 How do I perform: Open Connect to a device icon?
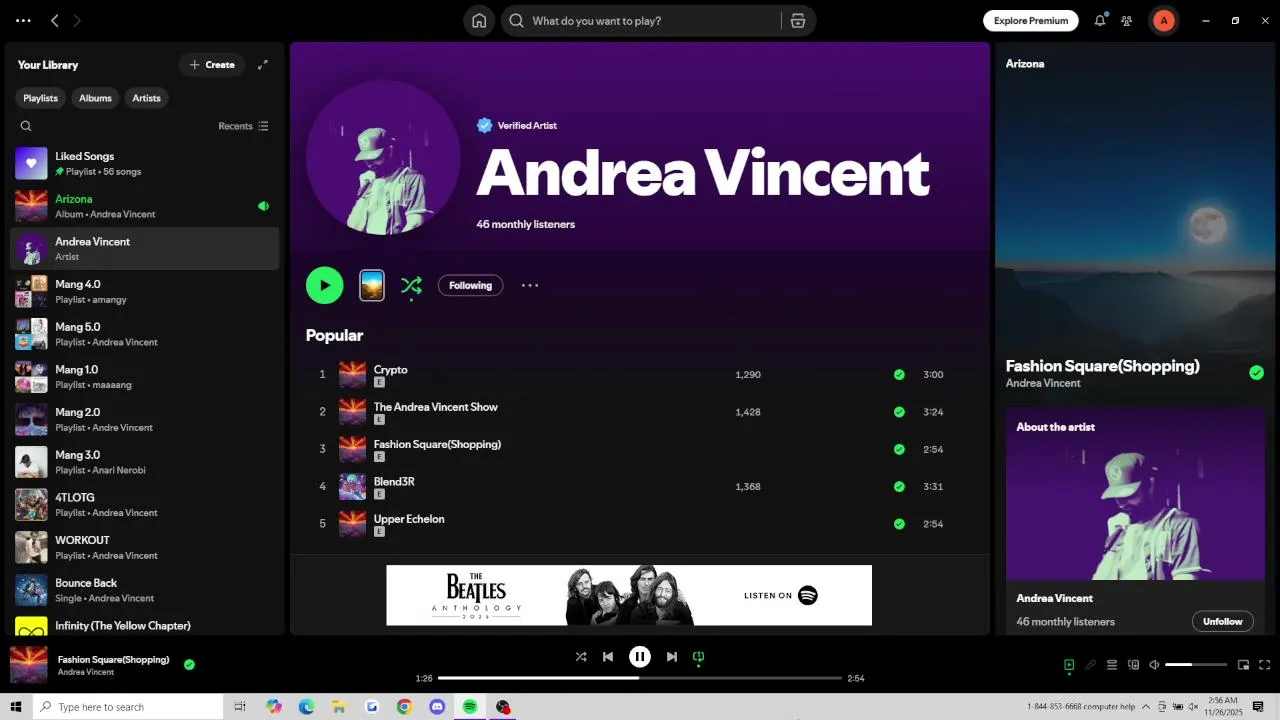coord(1133,665)
